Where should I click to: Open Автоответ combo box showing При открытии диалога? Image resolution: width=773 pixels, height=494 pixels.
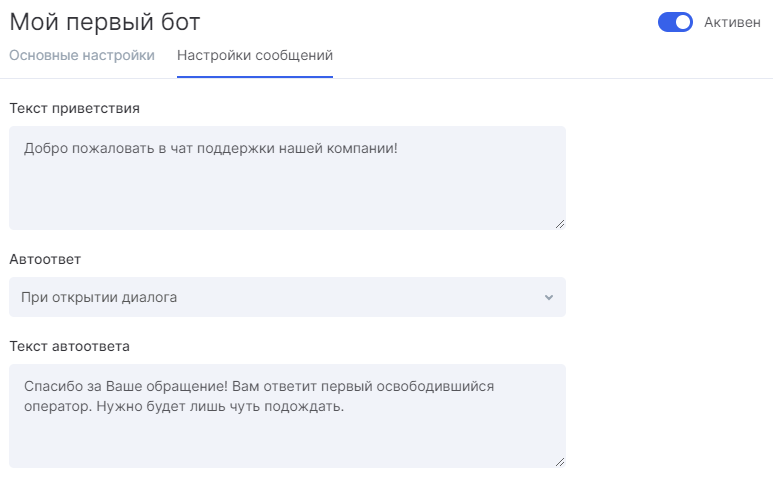point(287,297)
